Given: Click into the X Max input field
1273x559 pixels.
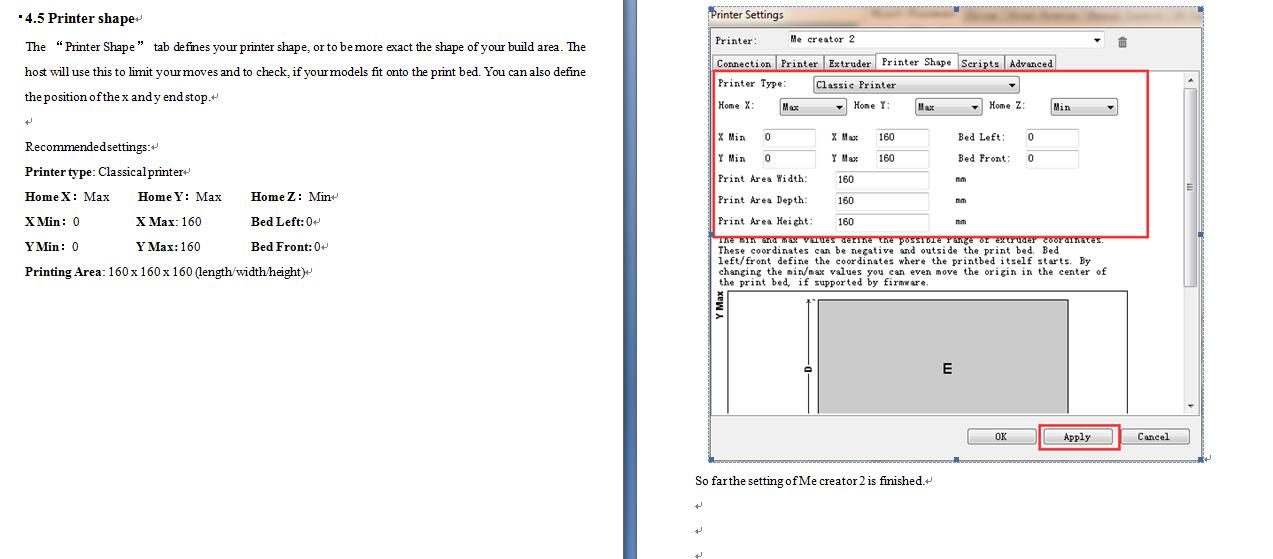Looking at the screenshot, I should (x=902, y=137).
